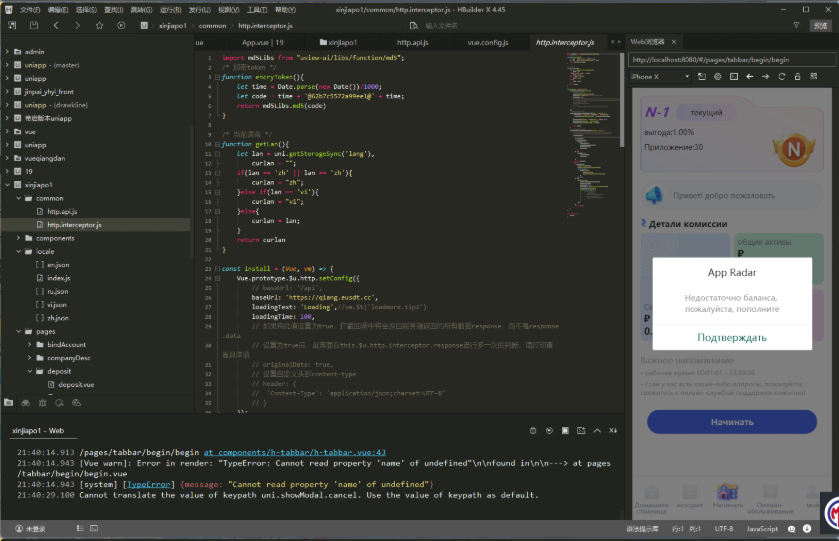Collapse the locale folder
Image resolution: width=839 pixels, height=541 pixels.
pos(18,252)
